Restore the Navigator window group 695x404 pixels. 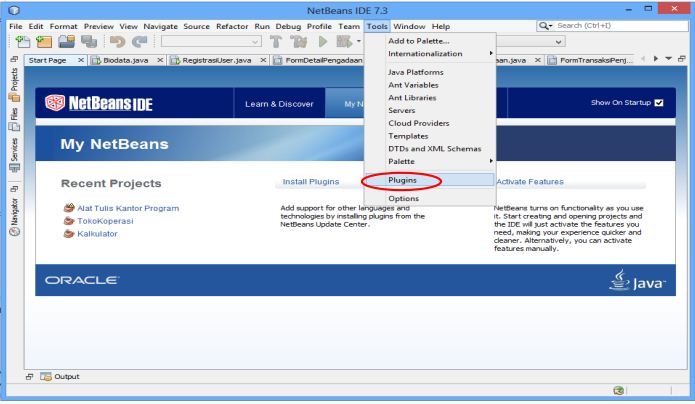pos(14,189)
